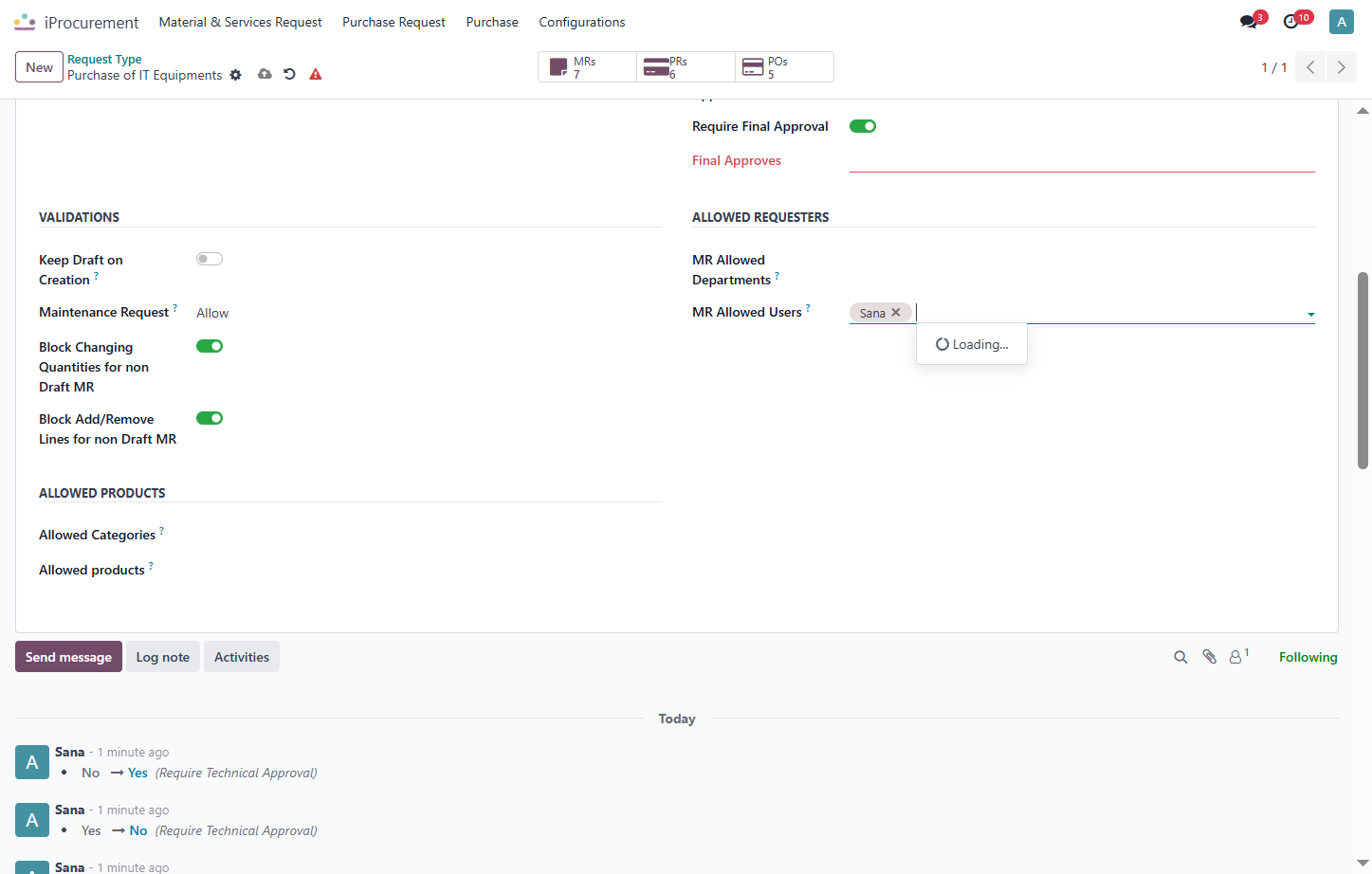Click the attachments paperclip icon
This screenshot has height=874, width=1372.
click(x=1209, y=657)
